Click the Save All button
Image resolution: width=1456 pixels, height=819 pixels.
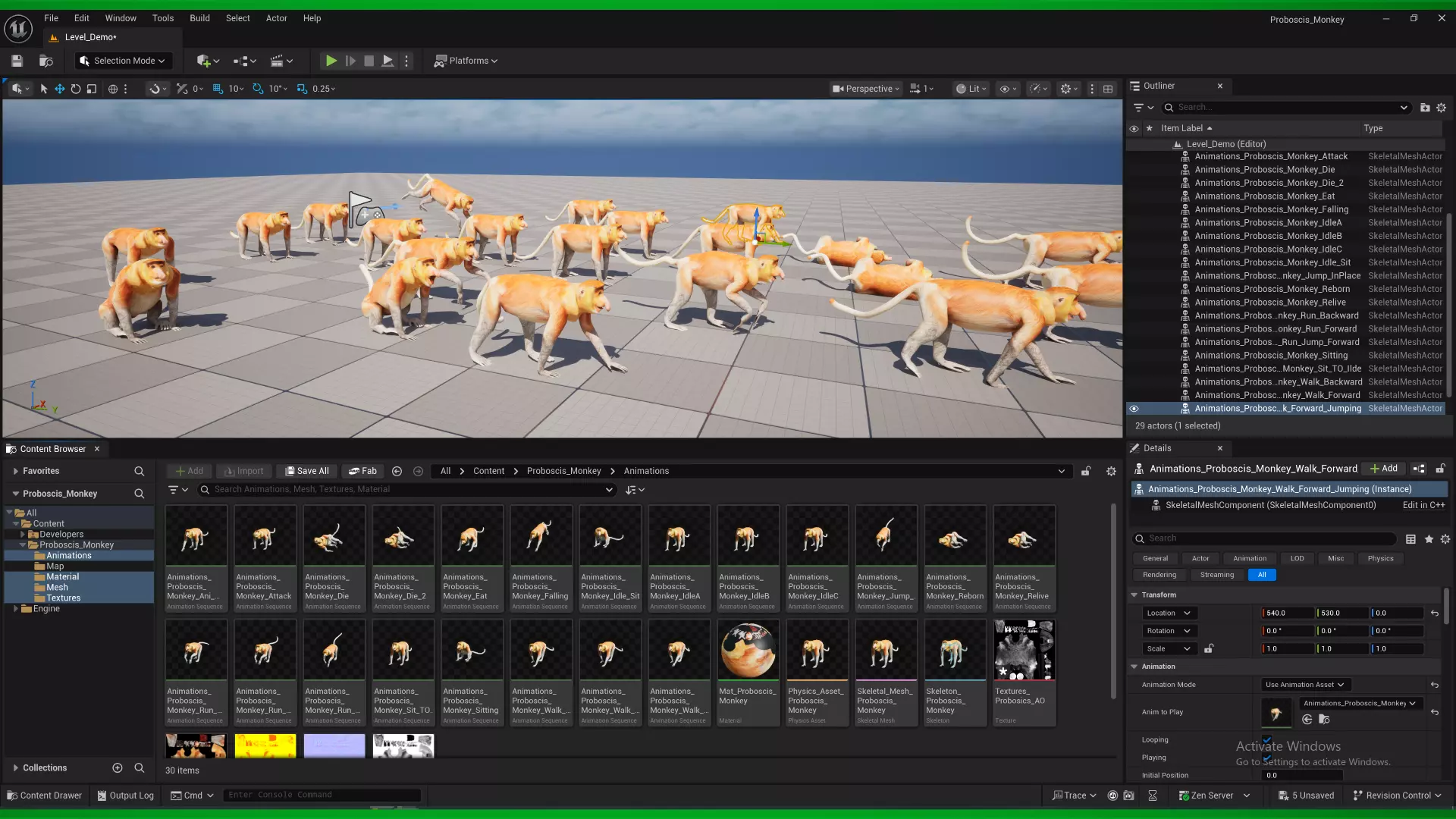(x=306, y=471)
